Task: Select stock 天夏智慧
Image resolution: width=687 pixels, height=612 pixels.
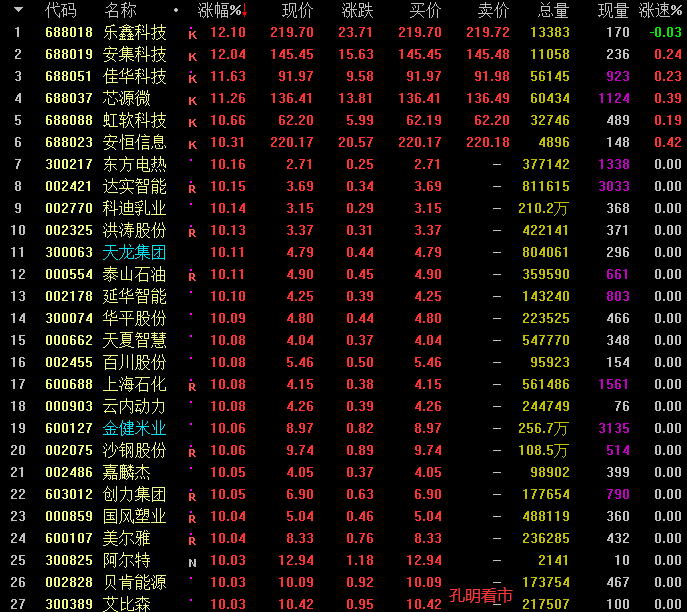Action: 135,340
